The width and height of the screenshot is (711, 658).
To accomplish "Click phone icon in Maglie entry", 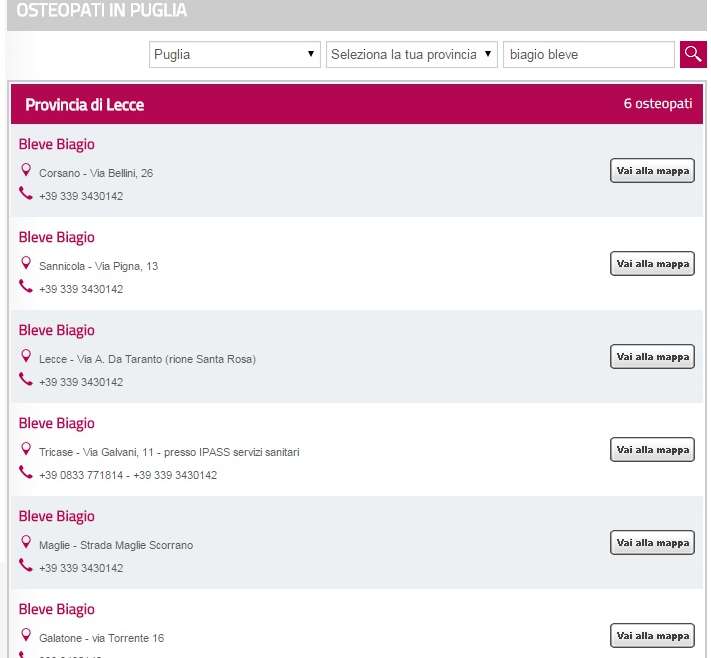I will point(26,565).
